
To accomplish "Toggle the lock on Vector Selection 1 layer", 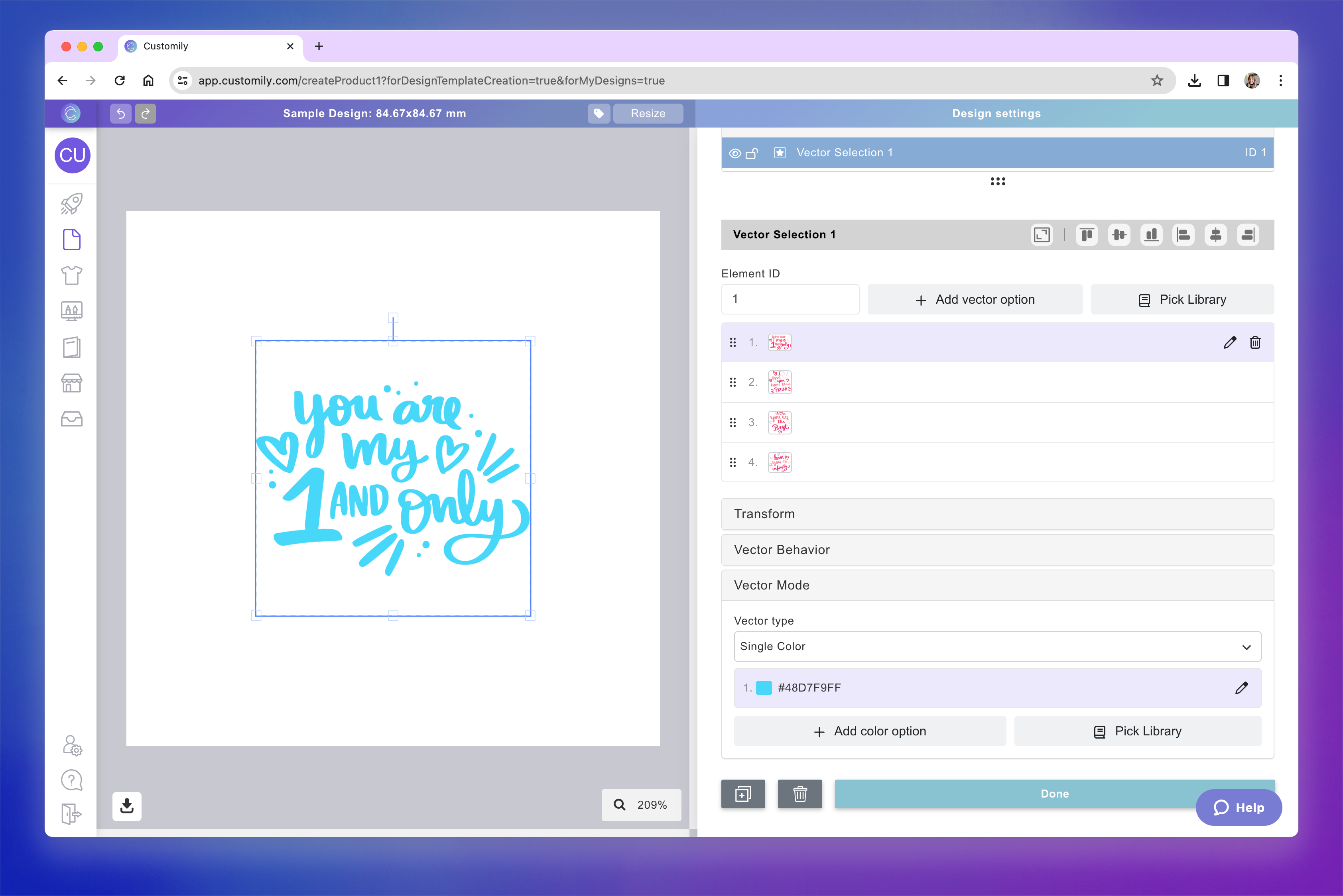I will coord(752,153).
